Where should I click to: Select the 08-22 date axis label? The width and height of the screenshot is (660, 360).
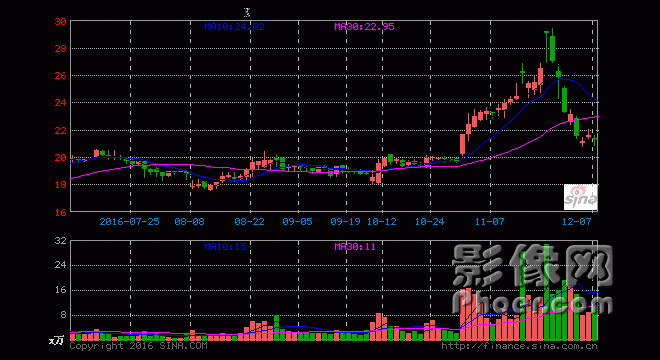pos(250,221)
